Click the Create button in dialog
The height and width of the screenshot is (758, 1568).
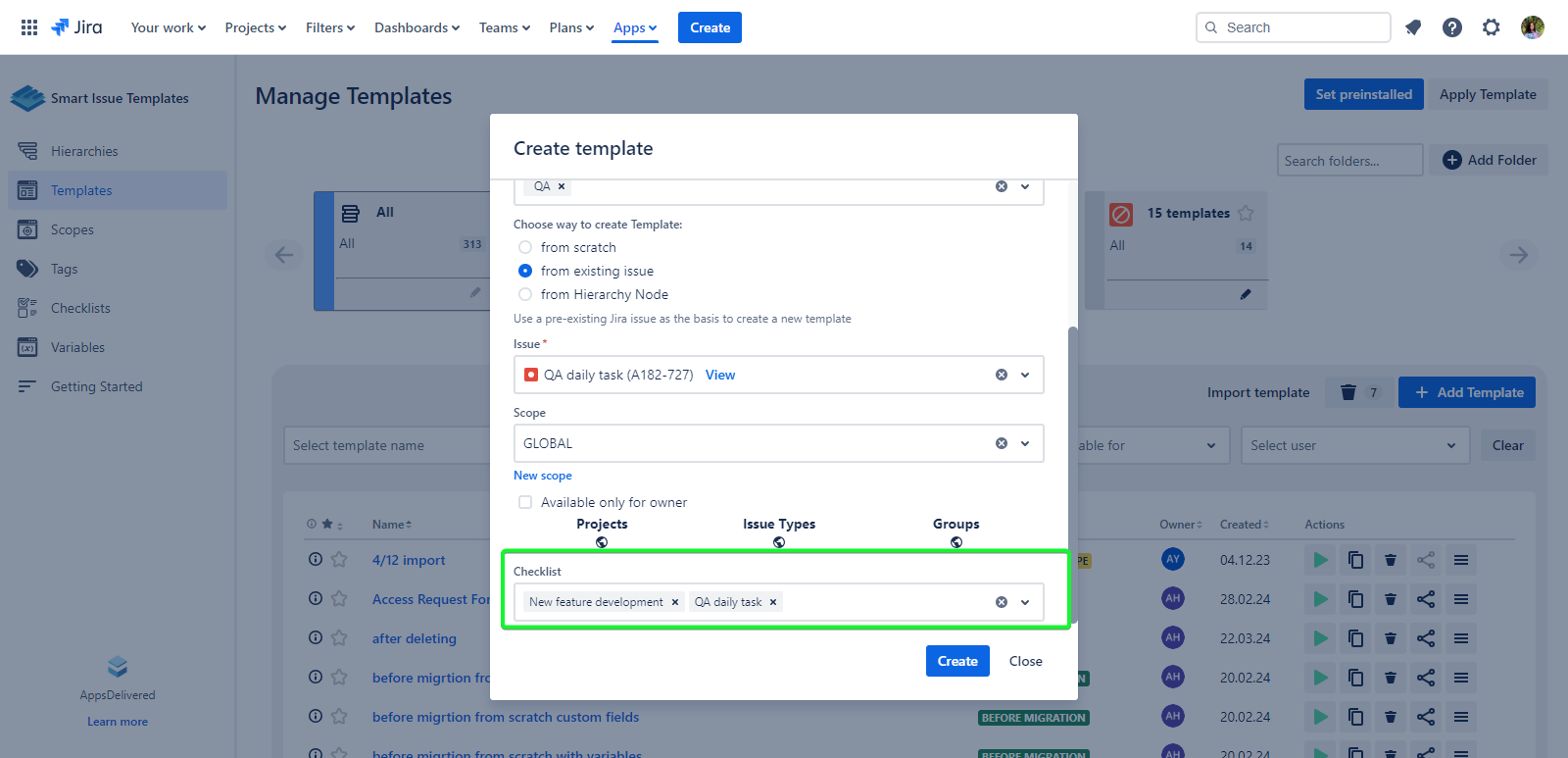pyautogui.click(x=956, y=661)
